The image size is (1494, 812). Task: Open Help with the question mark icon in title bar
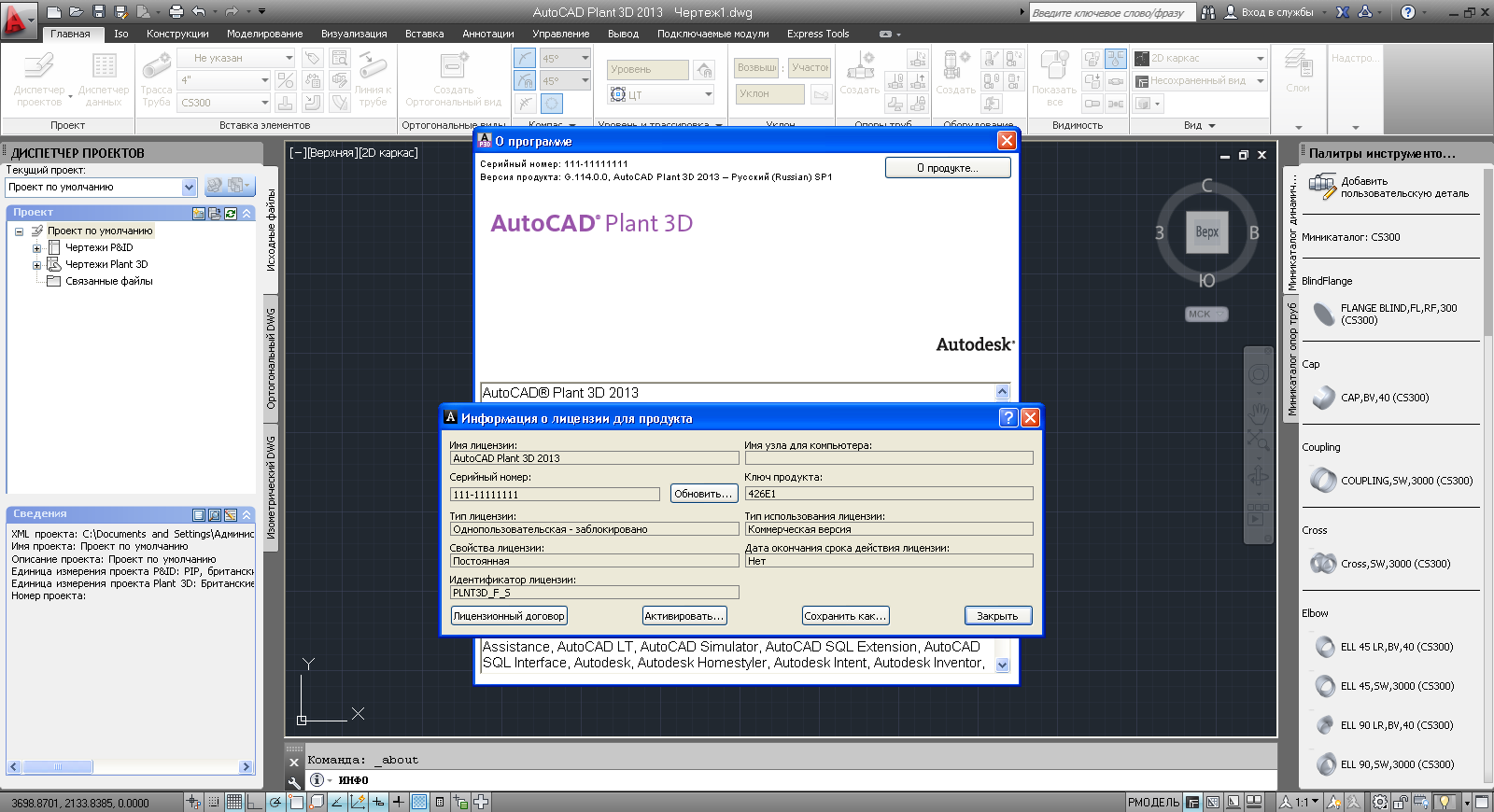[1408, 12]
